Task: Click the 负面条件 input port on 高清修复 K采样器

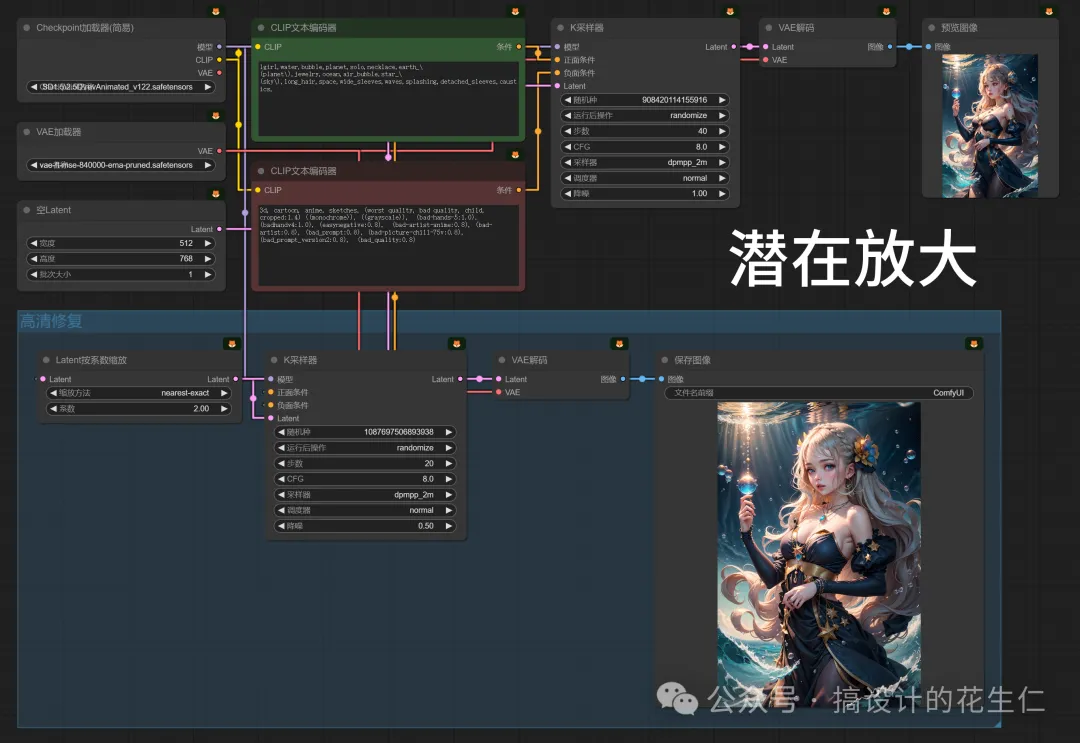Action: [x=271, y=406]
